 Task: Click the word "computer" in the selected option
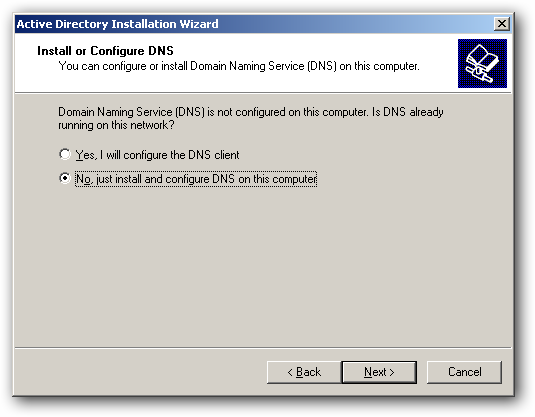click(294, 179)
